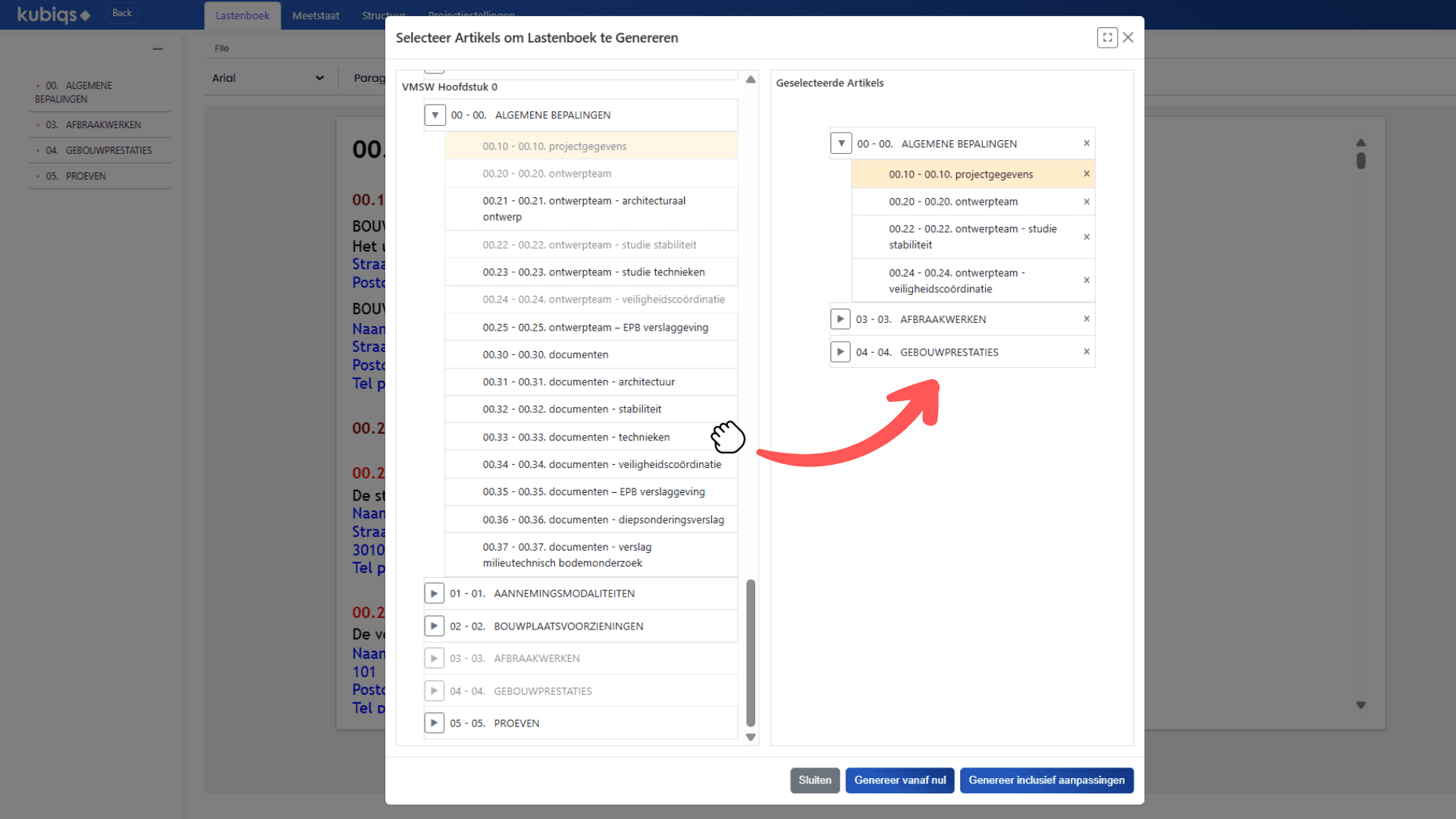Click the minus collapse icon in left sidebar
This screenshot has height=819, width=1456.
(158, 49)
